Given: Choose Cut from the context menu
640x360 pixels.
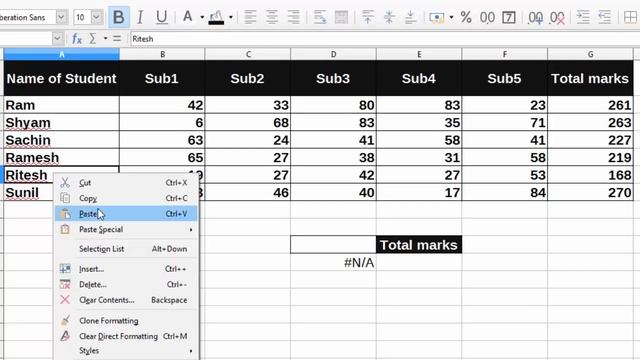Looking at the screenshot, I should 126,183.
